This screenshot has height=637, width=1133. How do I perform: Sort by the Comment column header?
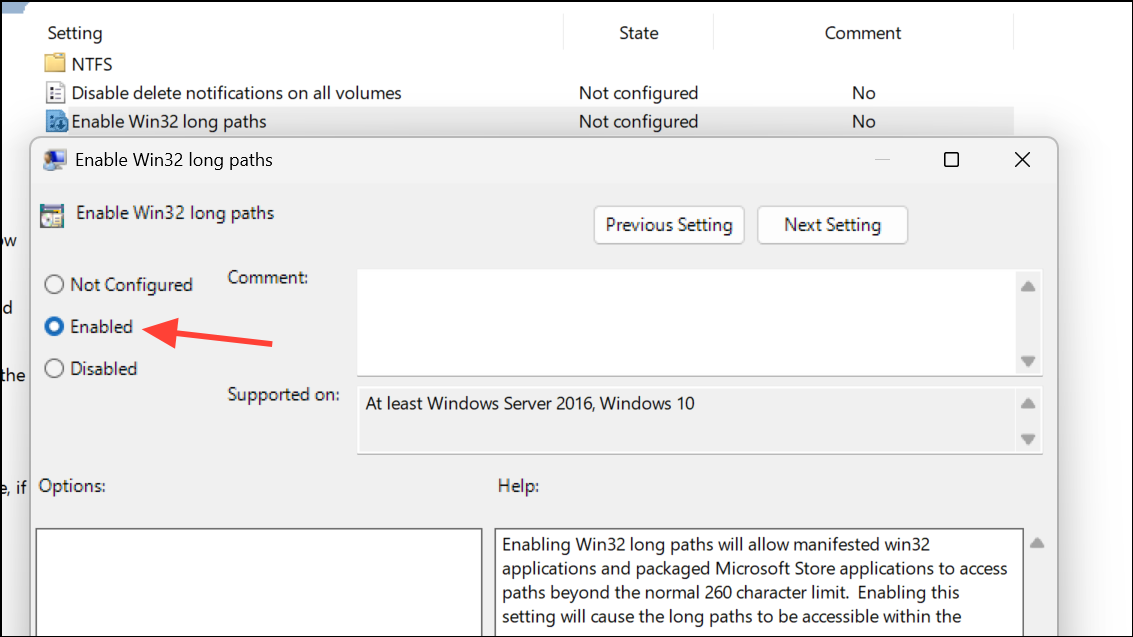click(x=862, y=32)
